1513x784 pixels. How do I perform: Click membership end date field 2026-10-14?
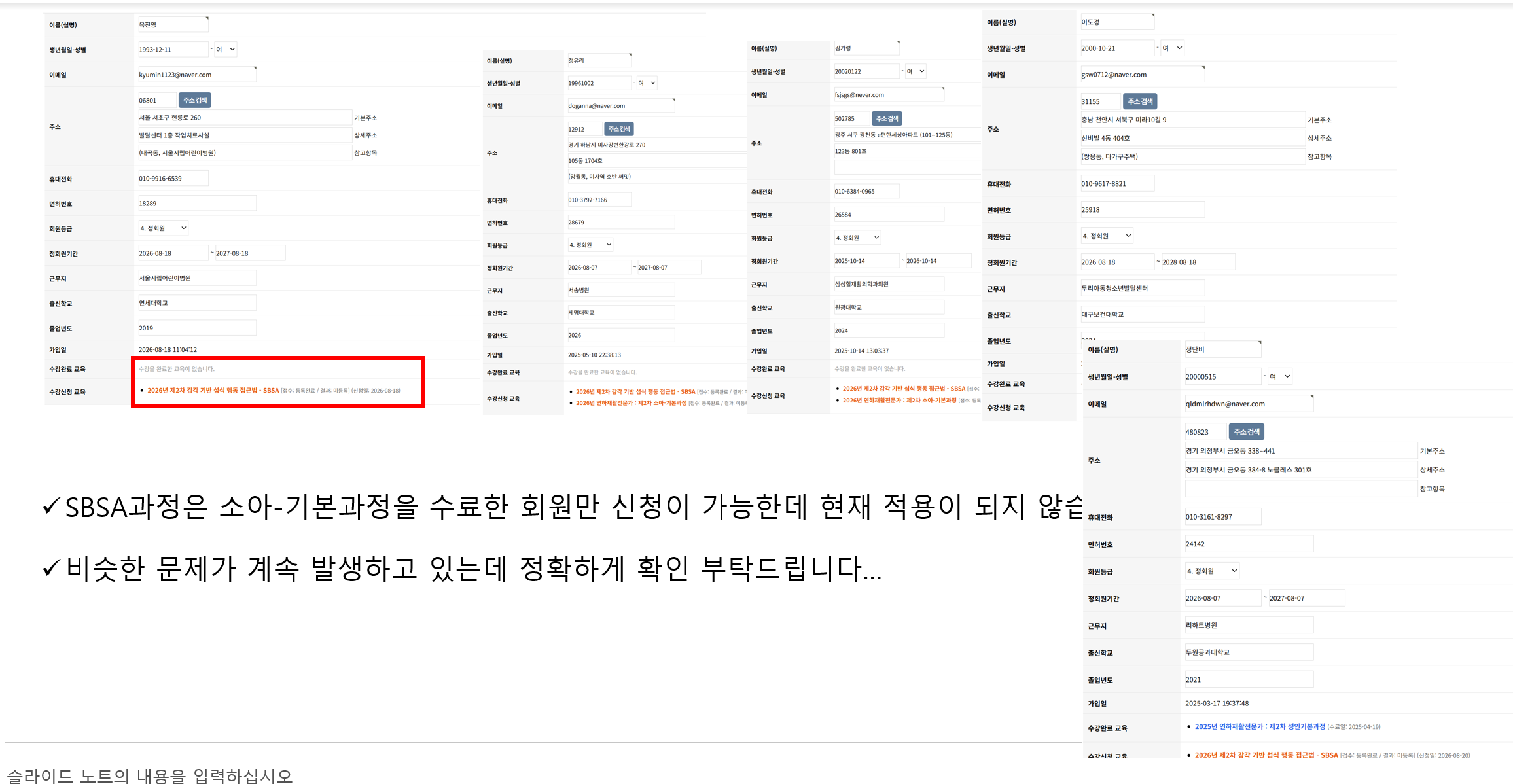point(938,260)
